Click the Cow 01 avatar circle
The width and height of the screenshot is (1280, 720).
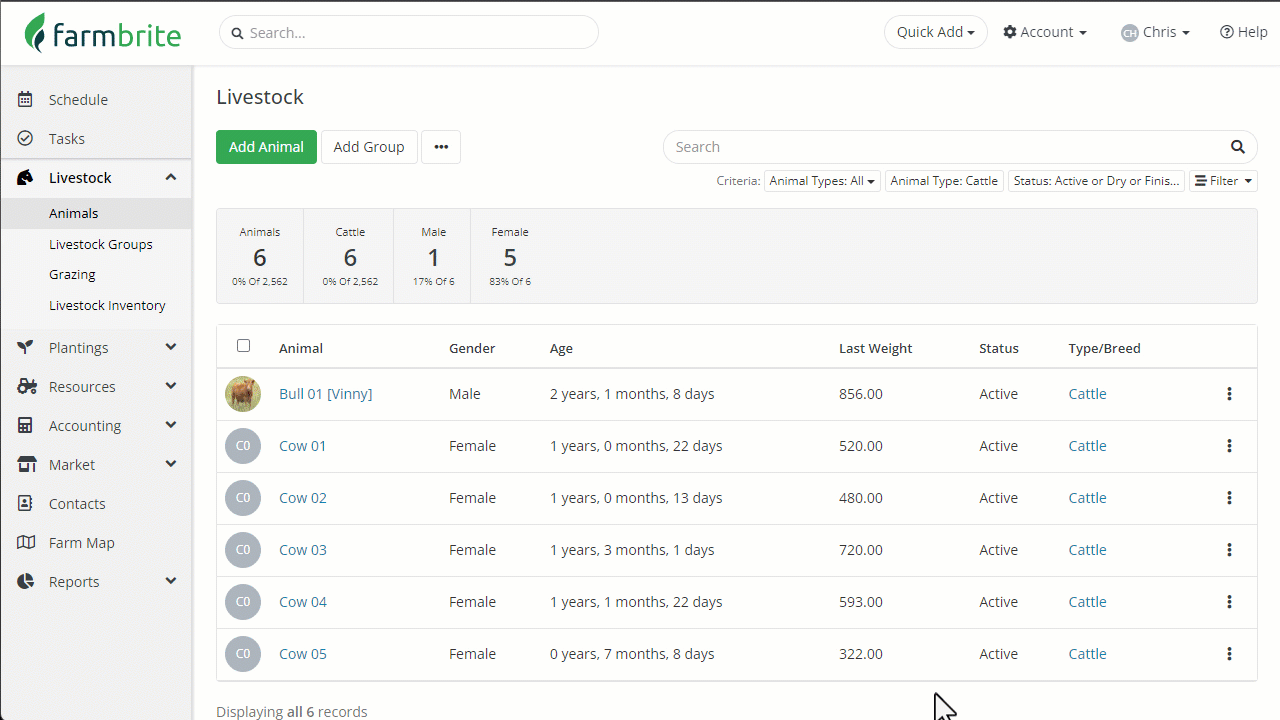coord(243,446)
